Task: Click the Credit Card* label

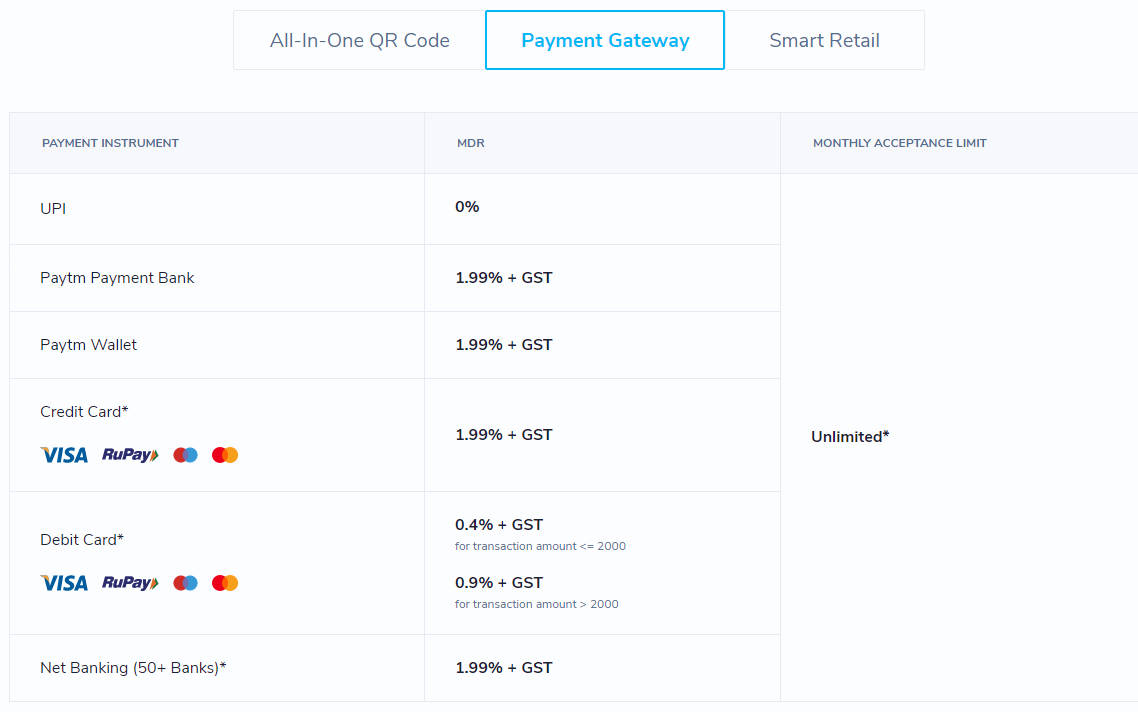Action: pos(84,411)
